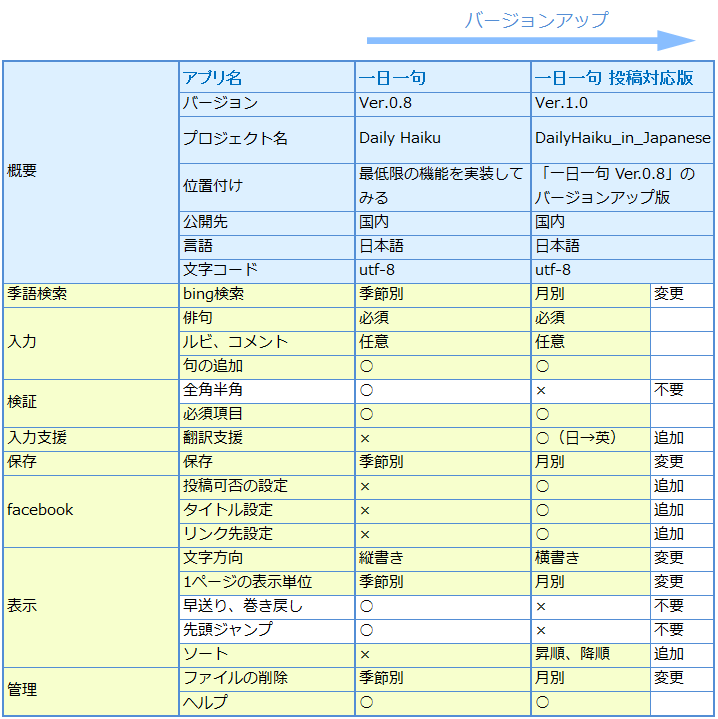Select the バージョンアップ版 description cell

(x=622, y=187)
